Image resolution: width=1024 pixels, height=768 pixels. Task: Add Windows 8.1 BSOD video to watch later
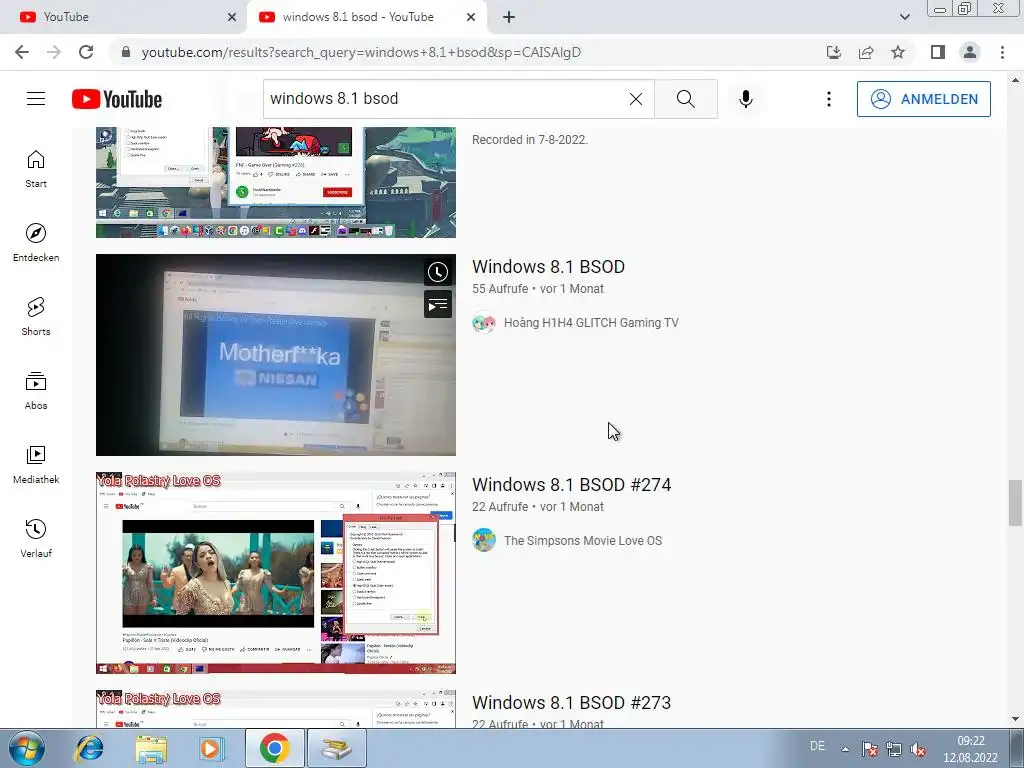point(438,272)
